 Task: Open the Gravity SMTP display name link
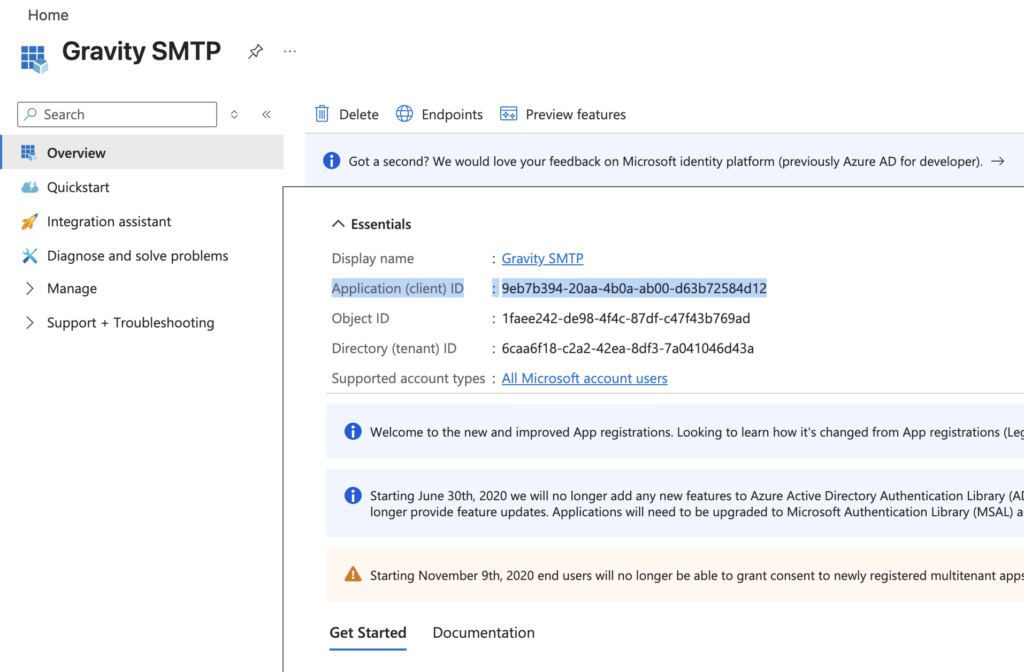542,258
